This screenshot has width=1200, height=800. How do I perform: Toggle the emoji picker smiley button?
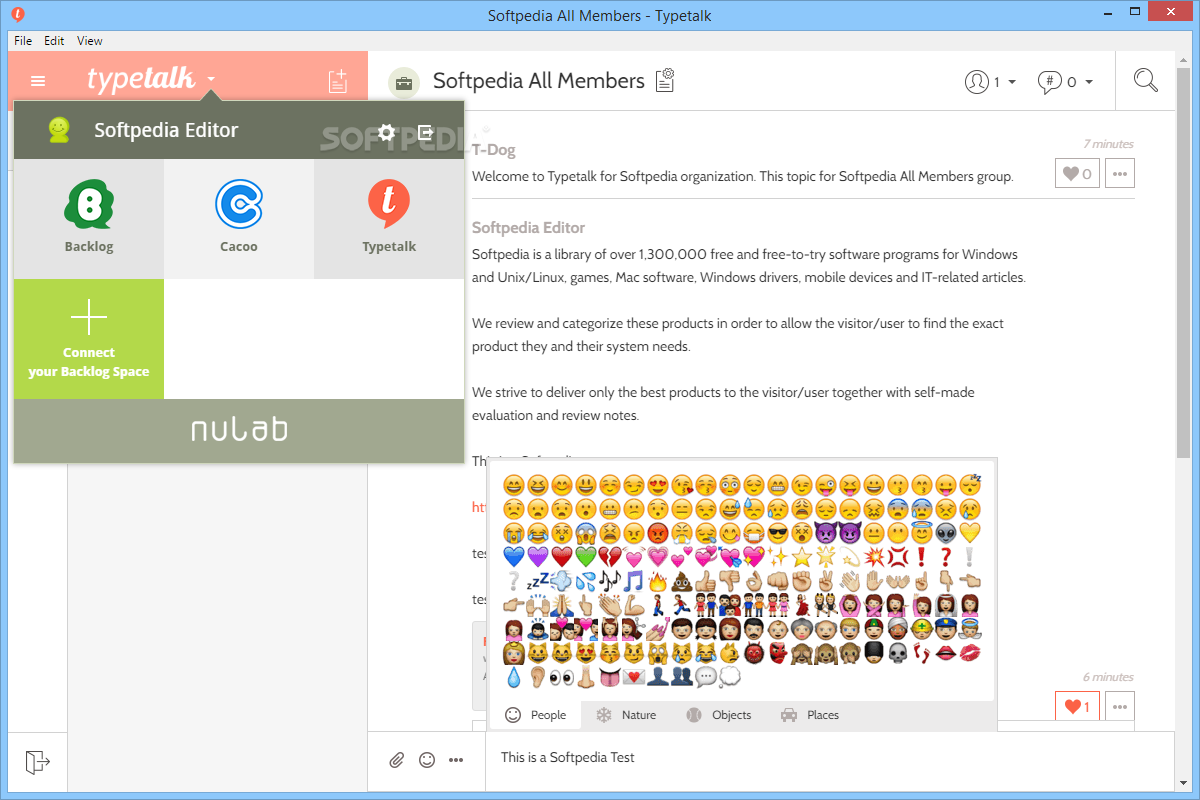pos(427,760)
